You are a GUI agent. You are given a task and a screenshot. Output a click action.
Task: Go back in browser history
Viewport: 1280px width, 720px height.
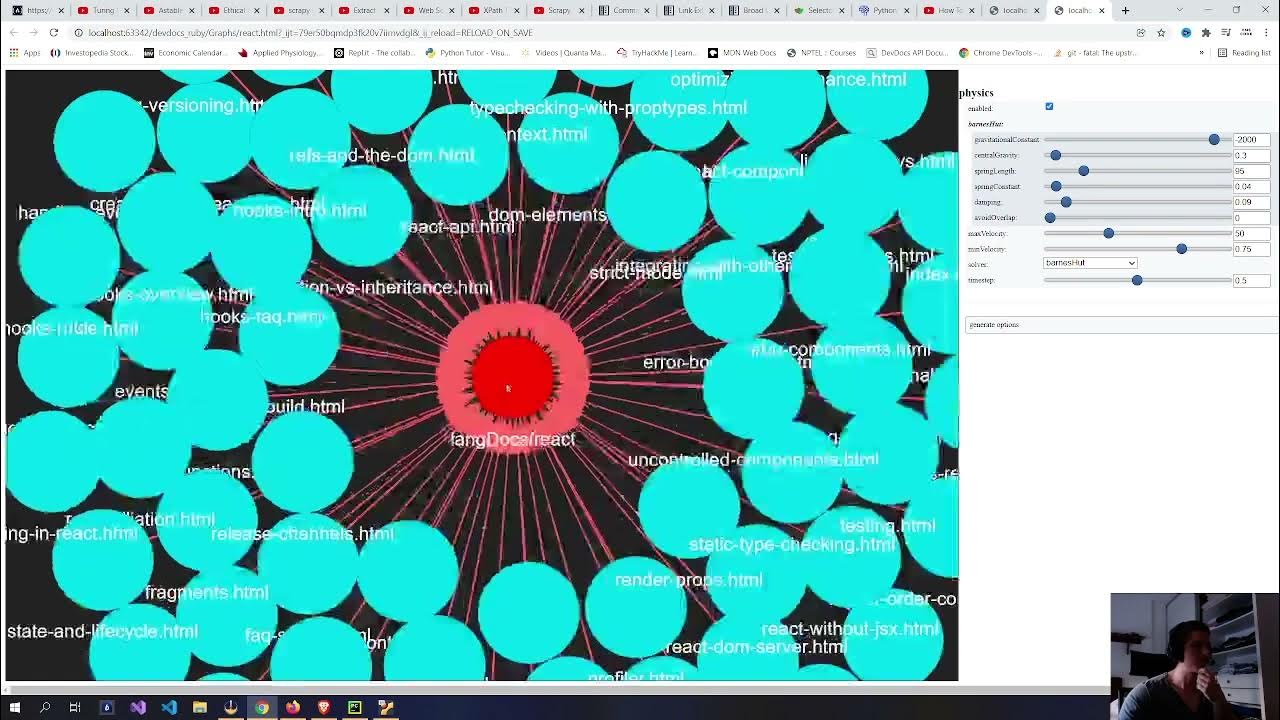coord(14,32)
